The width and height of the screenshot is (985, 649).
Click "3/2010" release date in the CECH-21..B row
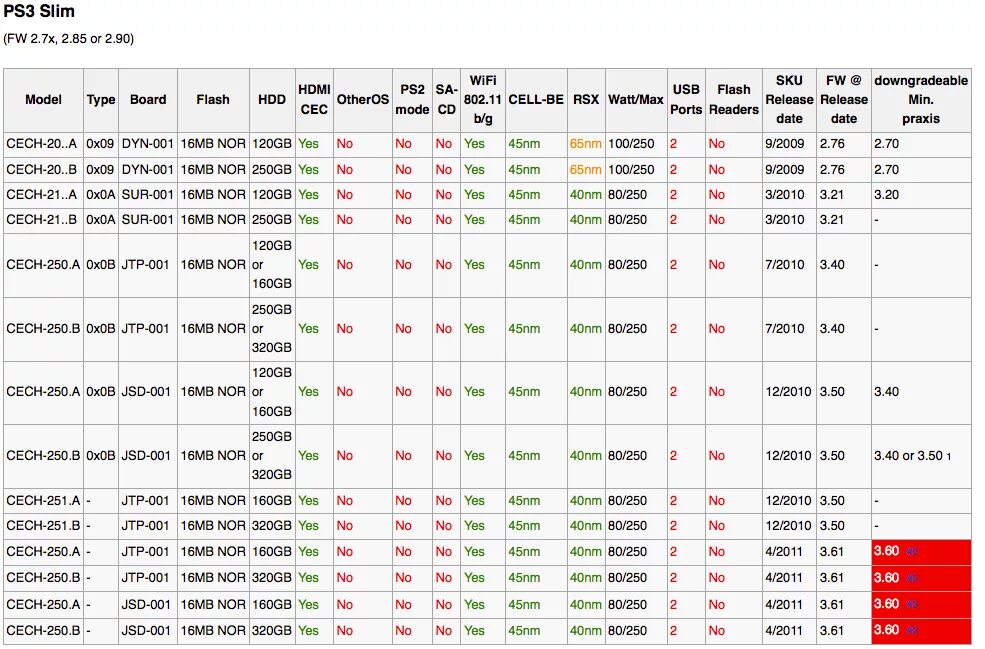coord(785,220)
